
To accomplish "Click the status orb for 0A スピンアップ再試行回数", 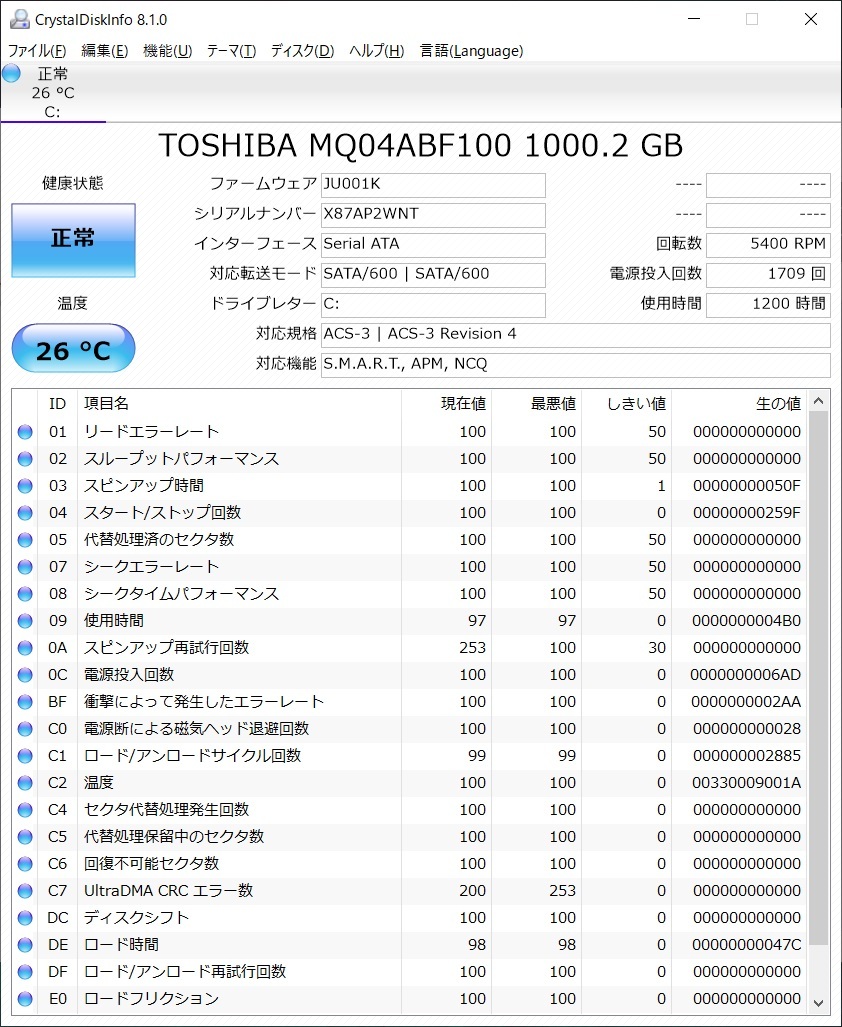I will pyautogui.click(x=25, y=648).
